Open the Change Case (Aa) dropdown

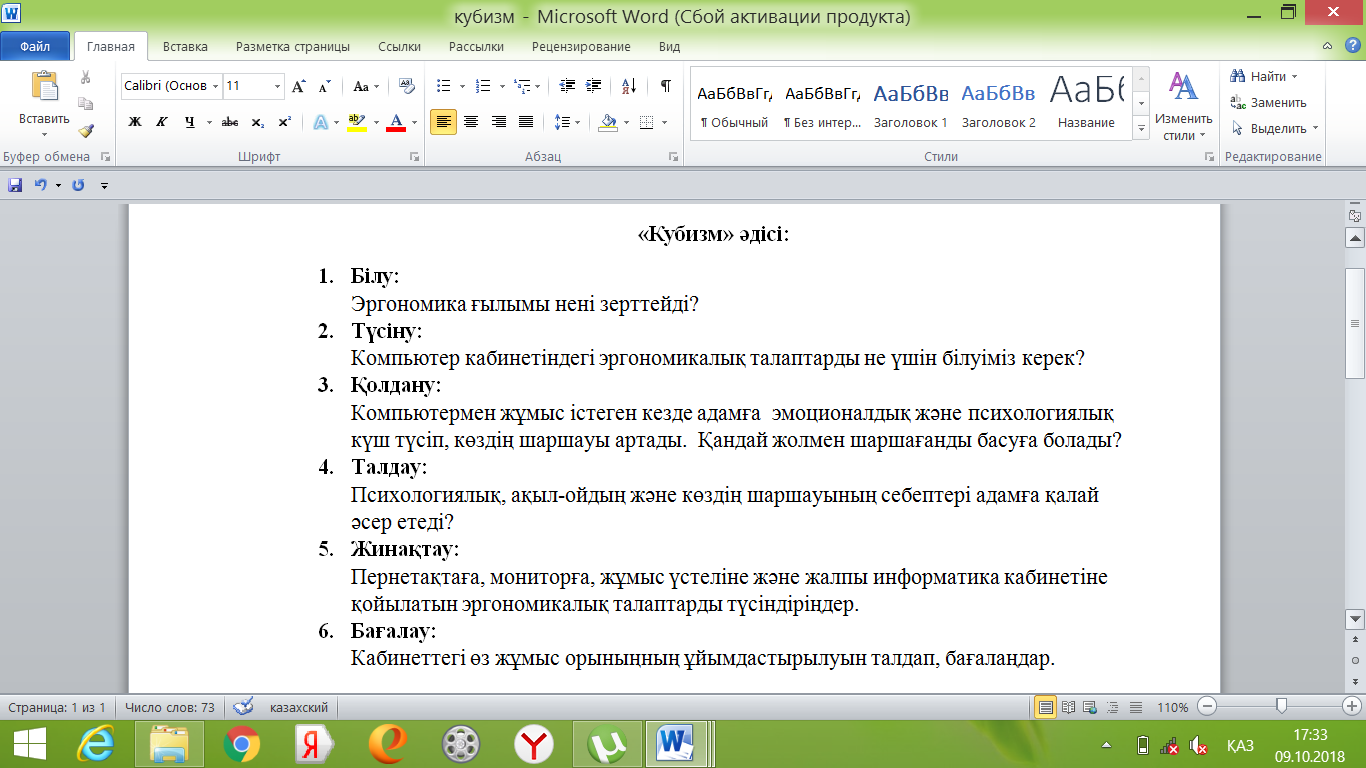click(x=365, y=87)
